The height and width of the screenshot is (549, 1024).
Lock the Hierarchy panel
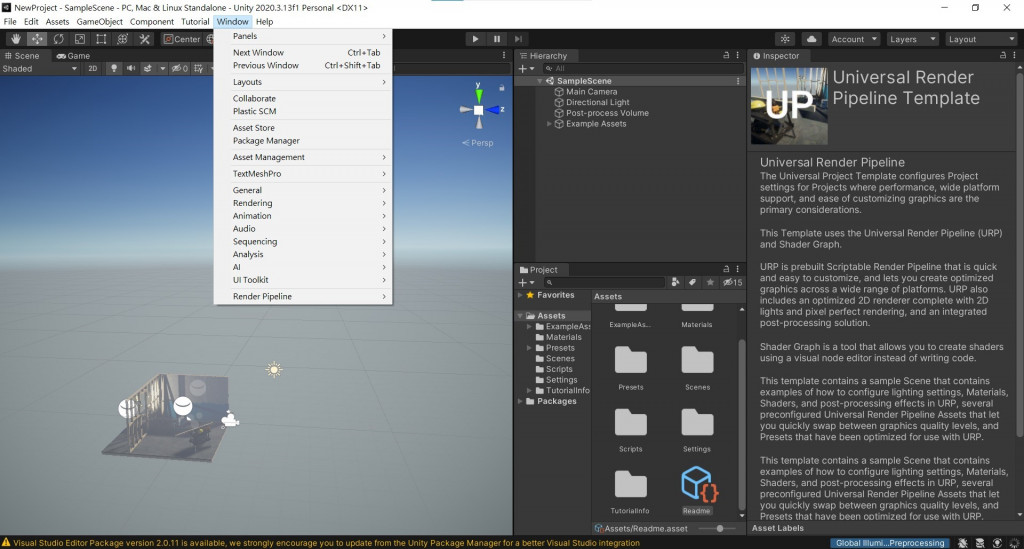pos(726,55)
